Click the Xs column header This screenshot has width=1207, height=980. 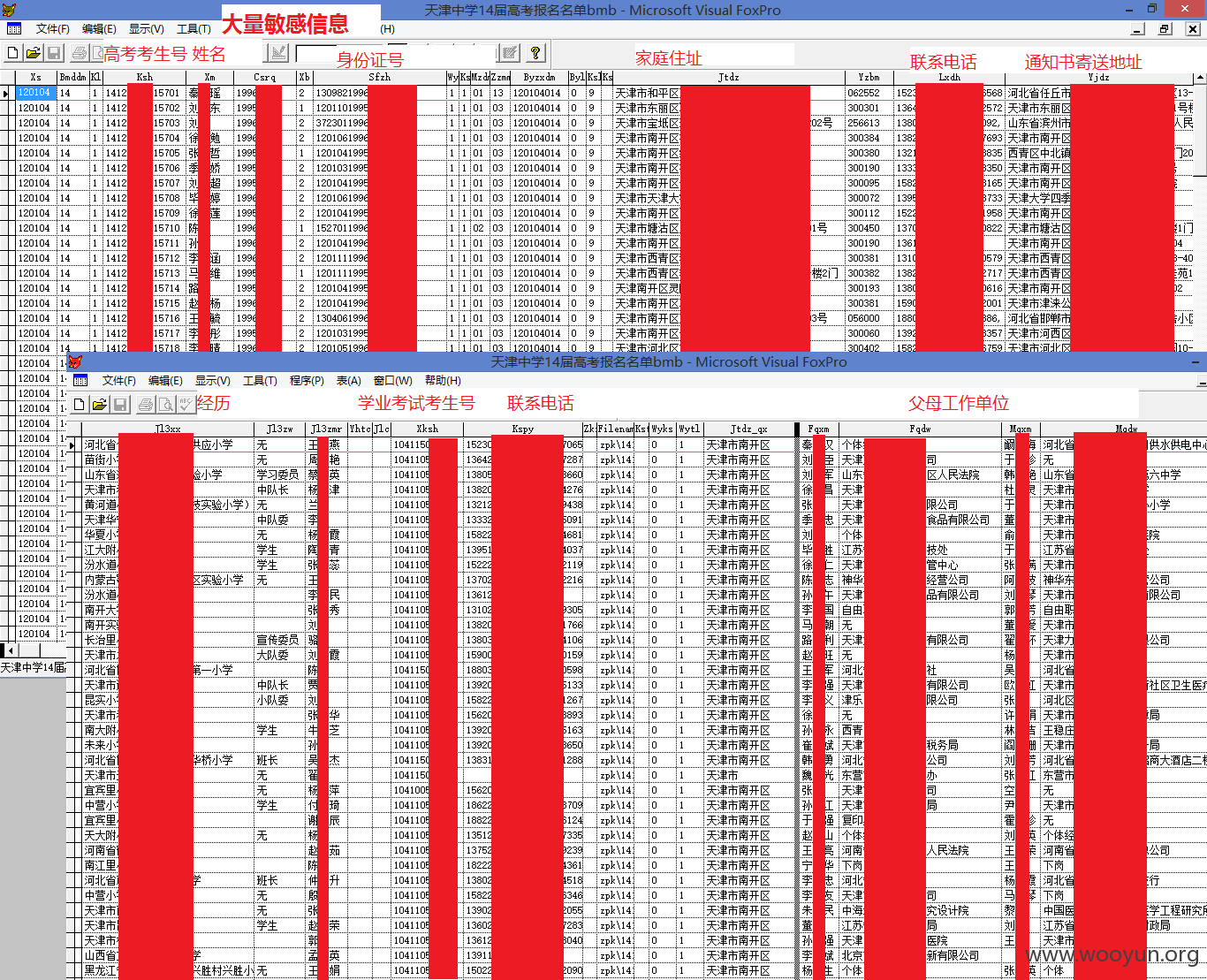(35, 78)
